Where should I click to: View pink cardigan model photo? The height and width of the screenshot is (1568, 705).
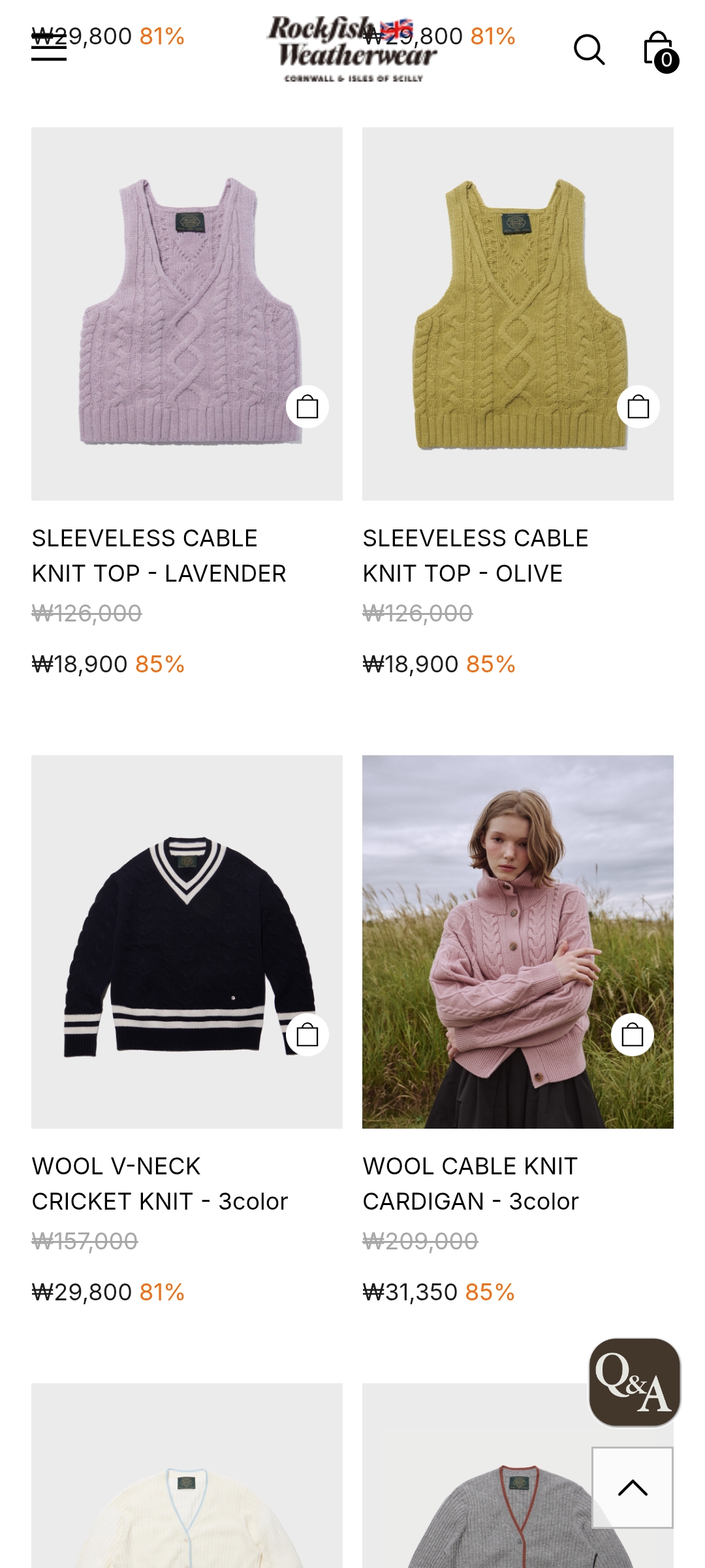coord(518,942)
